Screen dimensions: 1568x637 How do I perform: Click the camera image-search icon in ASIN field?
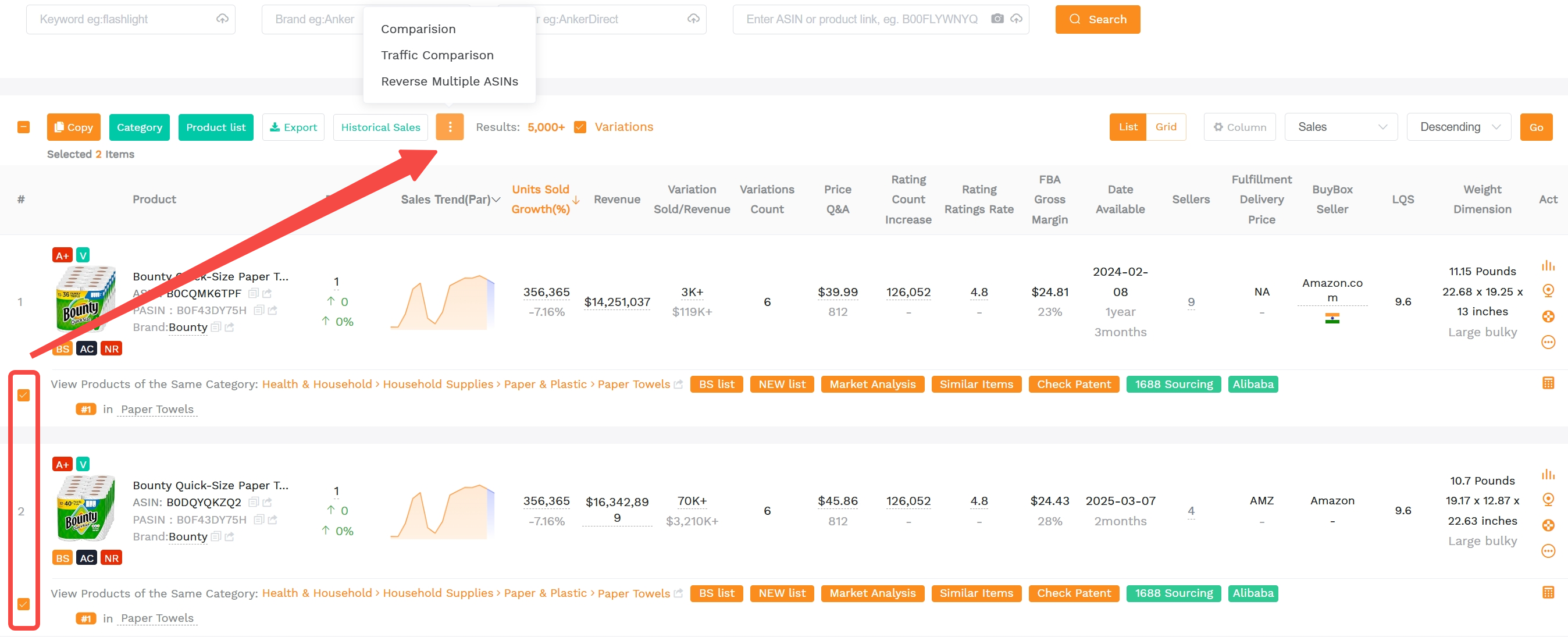(x=997, y=19)
